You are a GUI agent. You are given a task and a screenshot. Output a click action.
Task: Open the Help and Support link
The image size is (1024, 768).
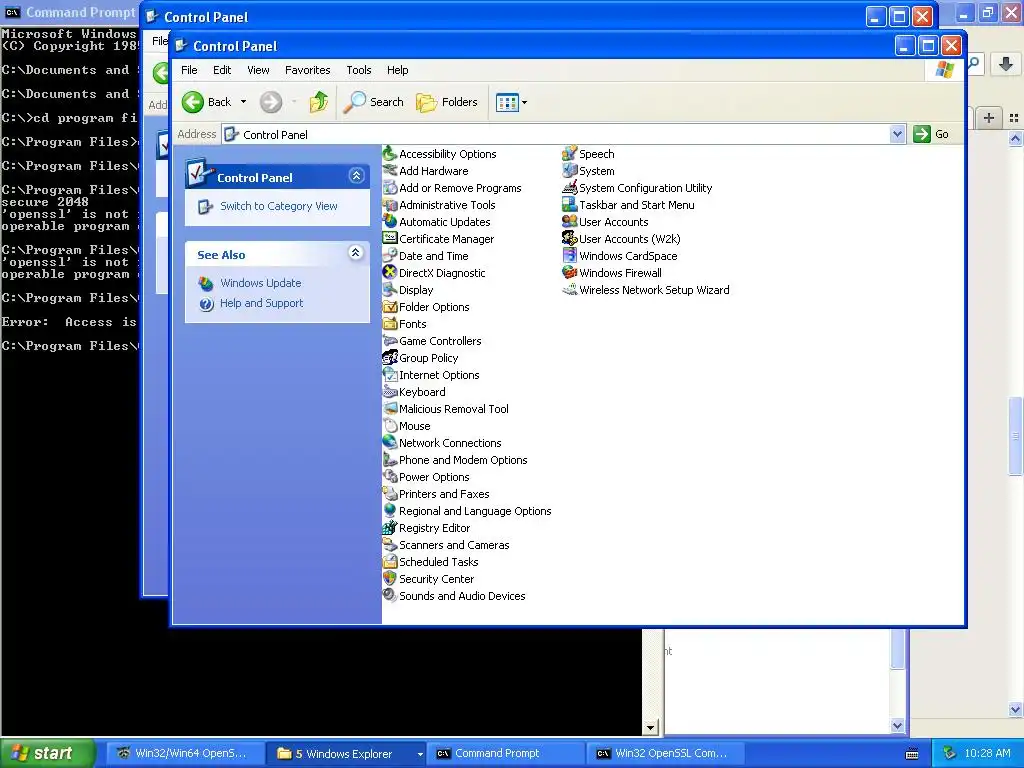tap(261, 303)
